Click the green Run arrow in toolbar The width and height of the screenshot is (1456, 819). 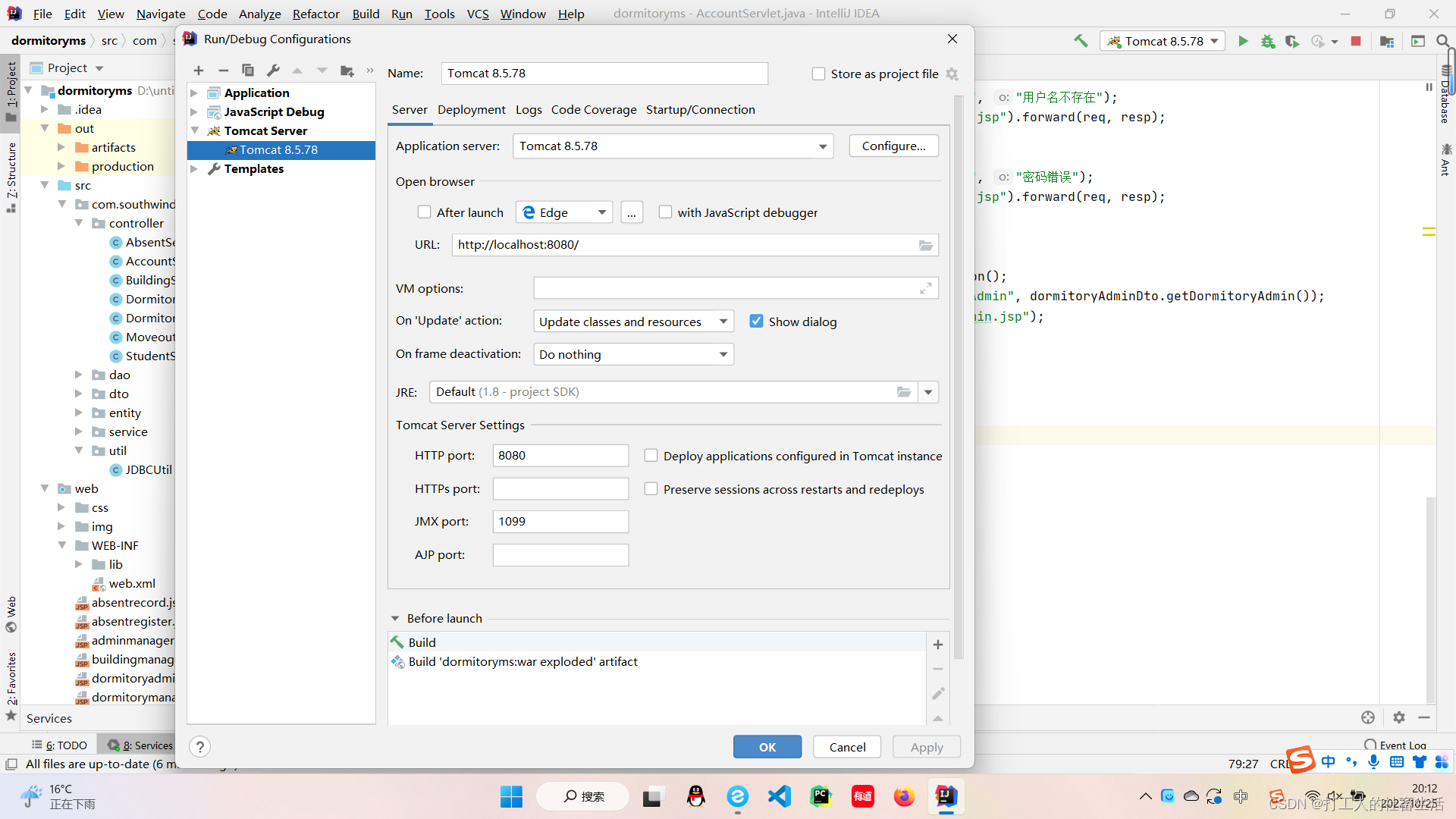coord(1243,41)
